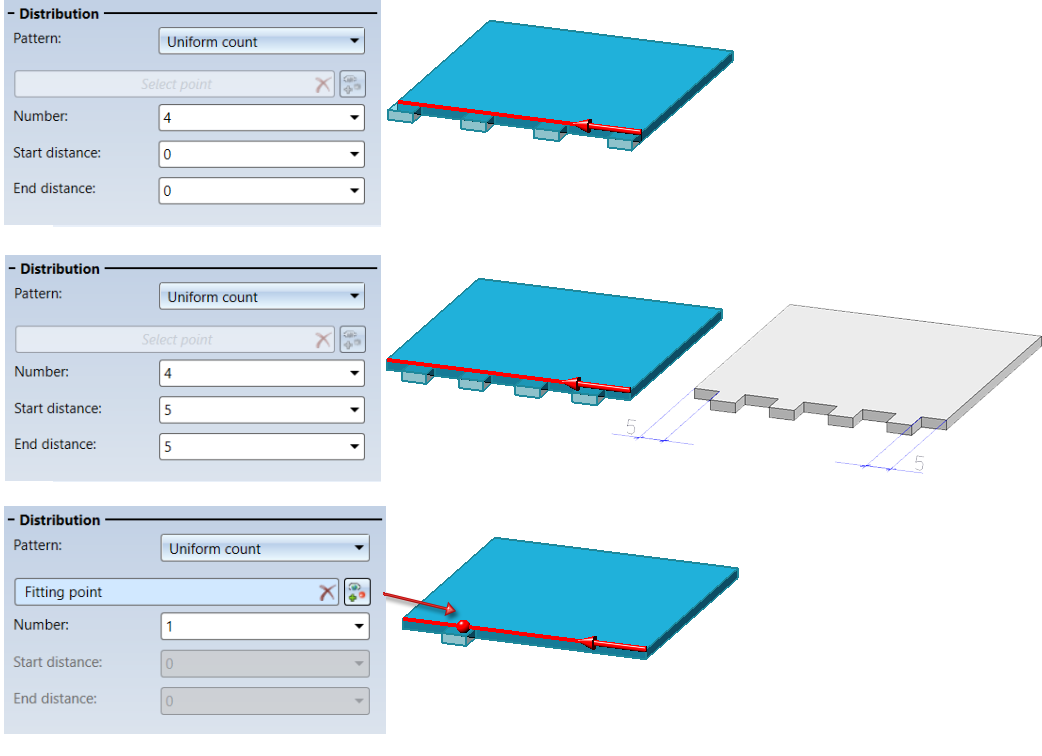Open Number 4 dropdown above Start distance 0
This screenshot has height=756, width=1042.
pos(261,118)
